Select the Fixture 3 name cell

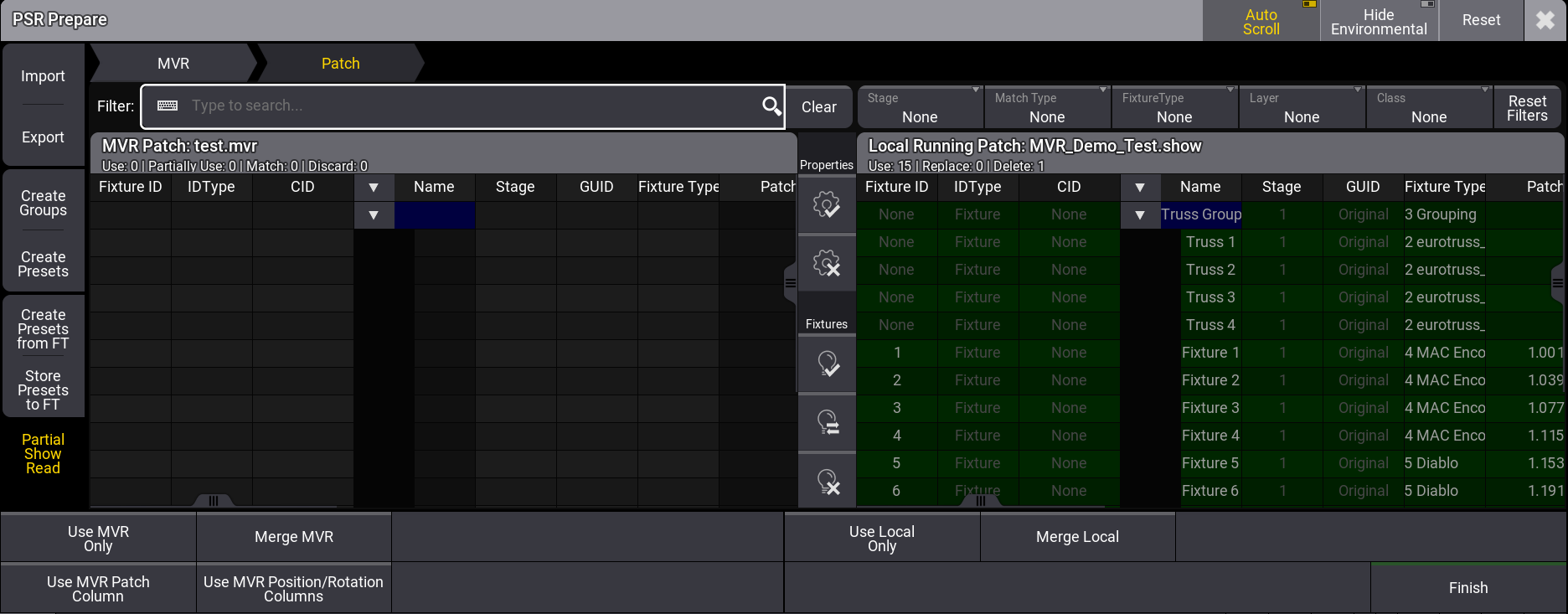(1210, 409)
